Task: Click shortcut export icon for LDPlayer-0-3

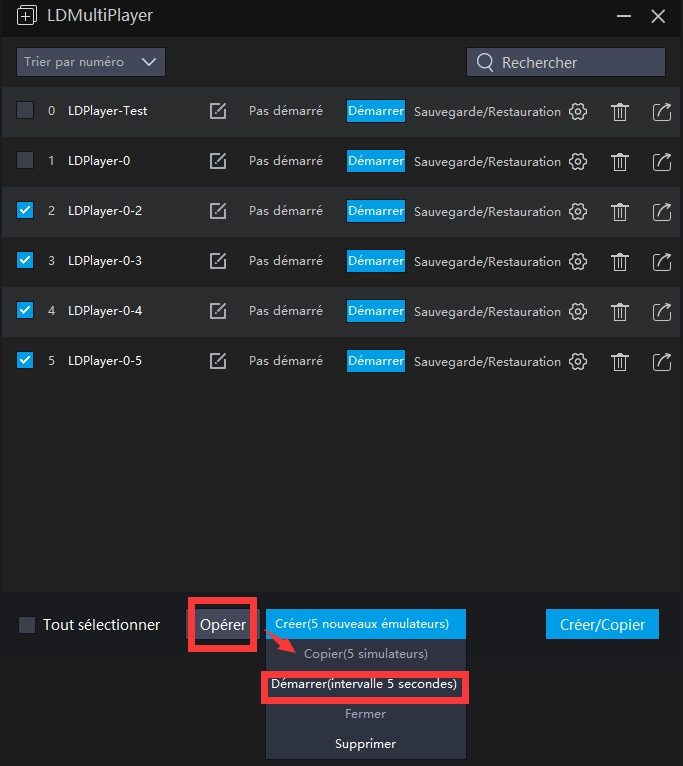Action: (662, 261)
